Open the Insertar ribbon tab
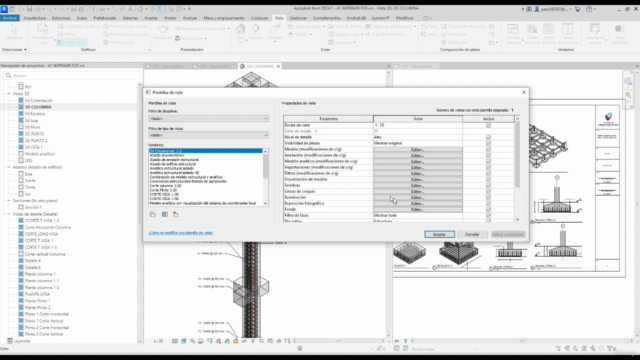Viewport: 640px width, 360px height. [x=151, y=18]
